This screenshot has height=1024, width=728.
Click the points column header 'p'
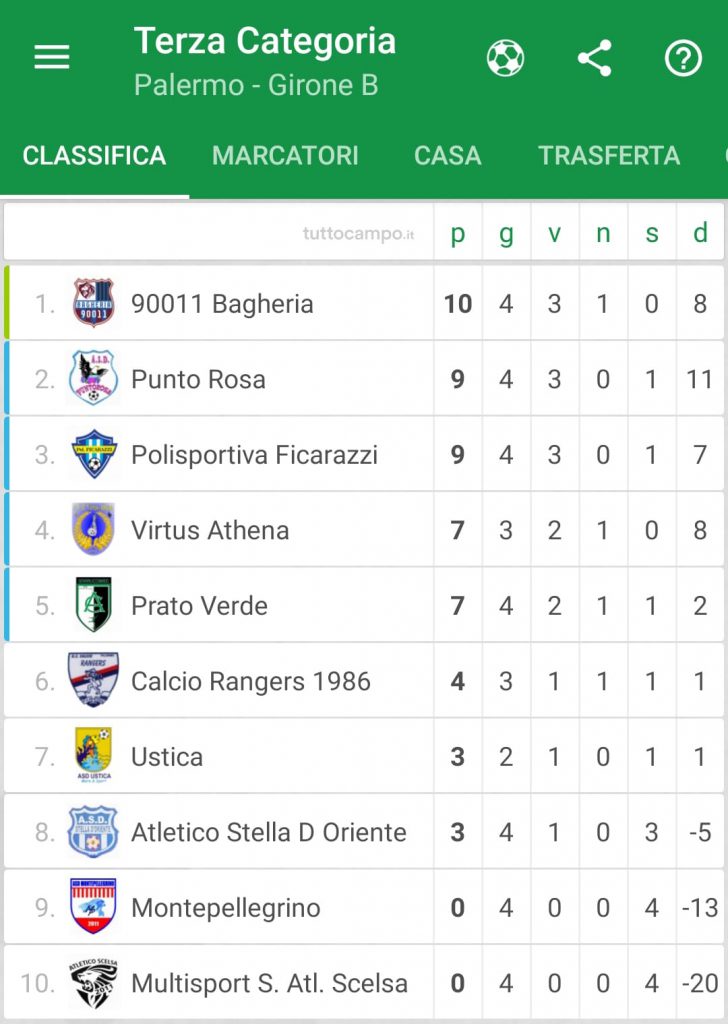point(458,233)
